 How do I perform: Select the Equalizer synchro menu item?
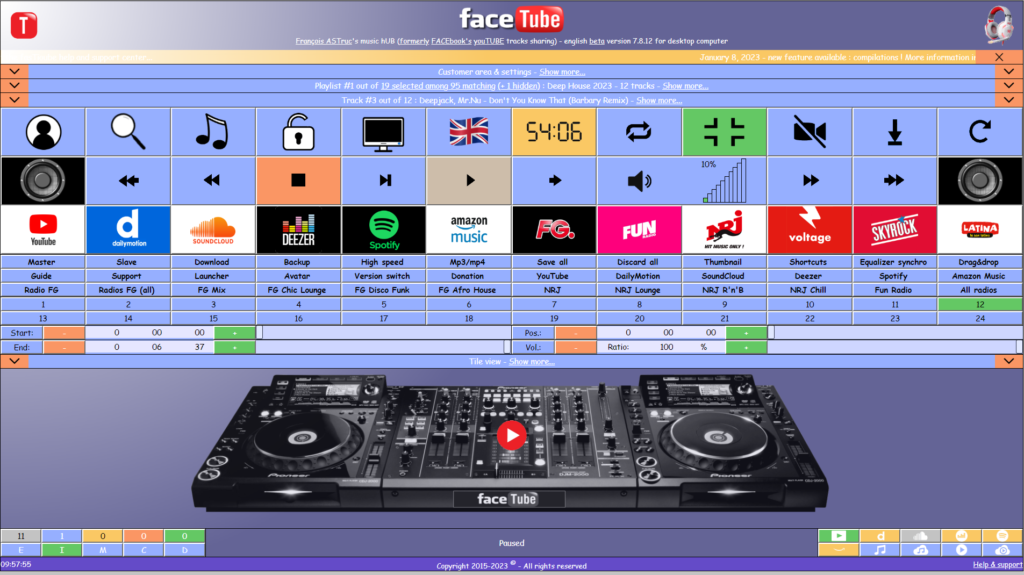pyautogui.click(x=894, y=262)
